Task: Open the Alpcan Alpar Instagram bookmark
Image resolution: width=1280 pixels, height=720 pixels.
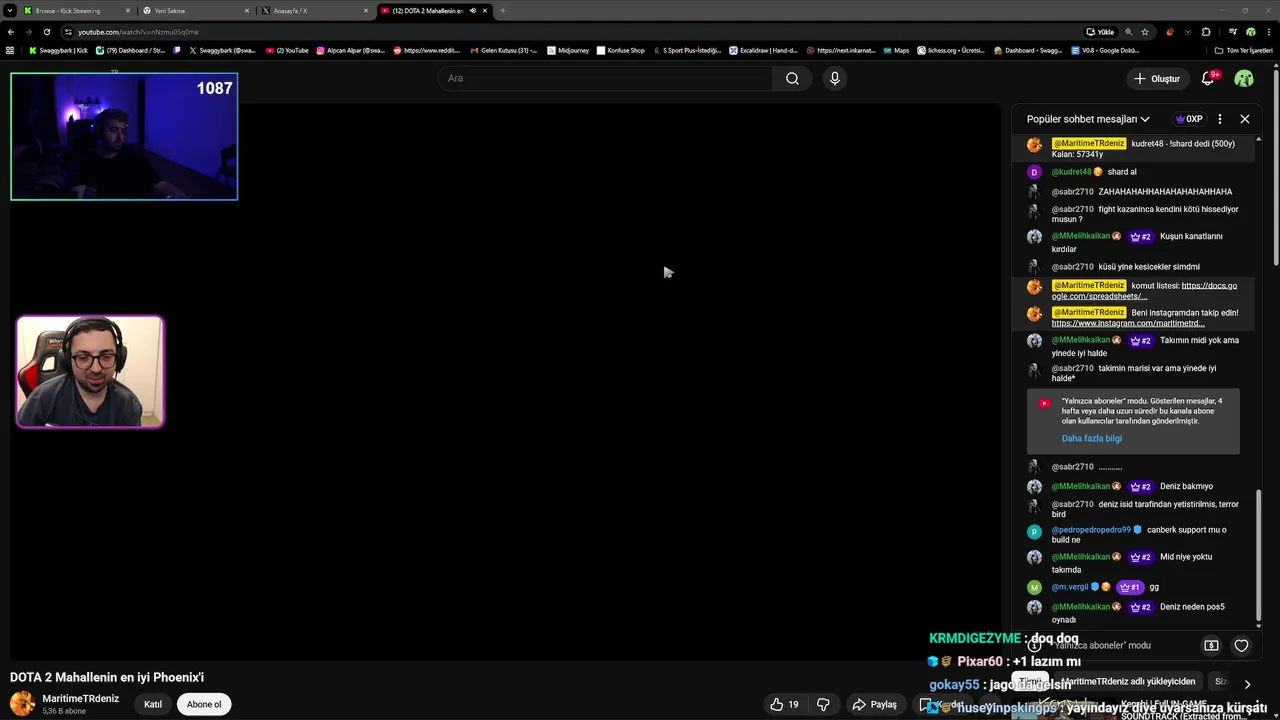Action: pos(350,50)
